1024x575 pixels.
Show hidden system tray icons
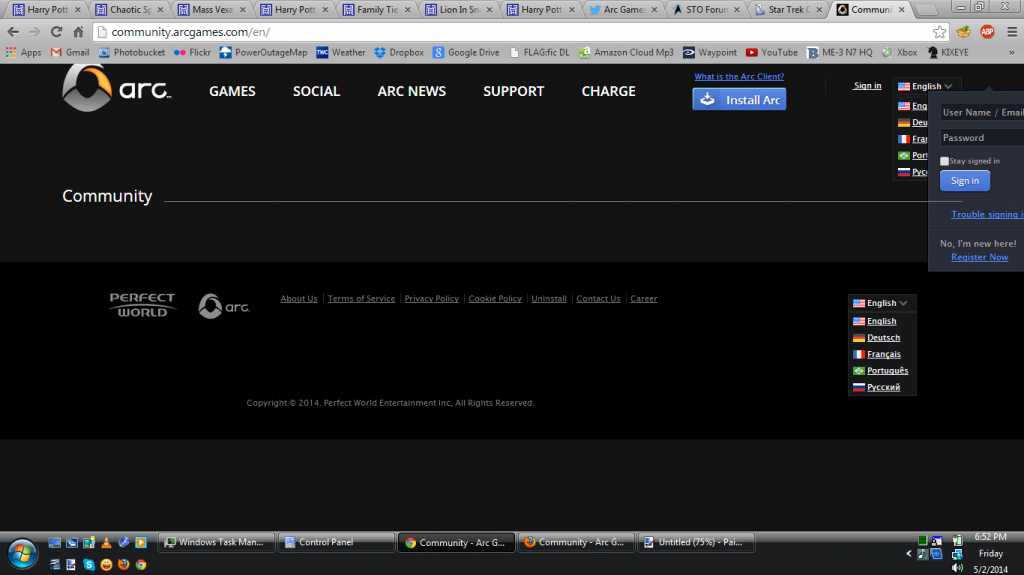(x=908, y=553)
